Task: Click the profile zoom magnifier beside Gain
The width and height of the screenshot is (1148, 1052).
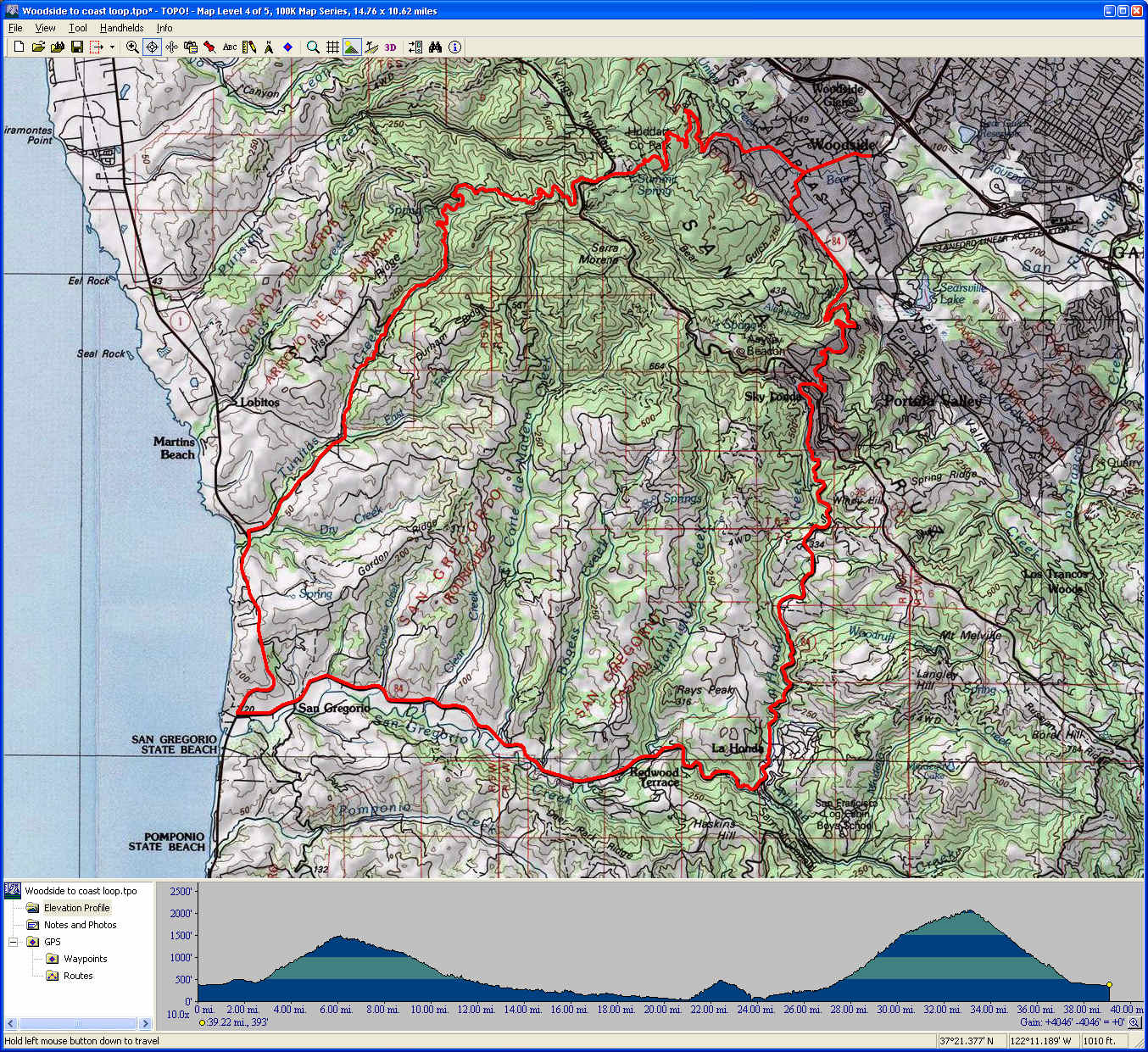Action: coord(1134,1022)
